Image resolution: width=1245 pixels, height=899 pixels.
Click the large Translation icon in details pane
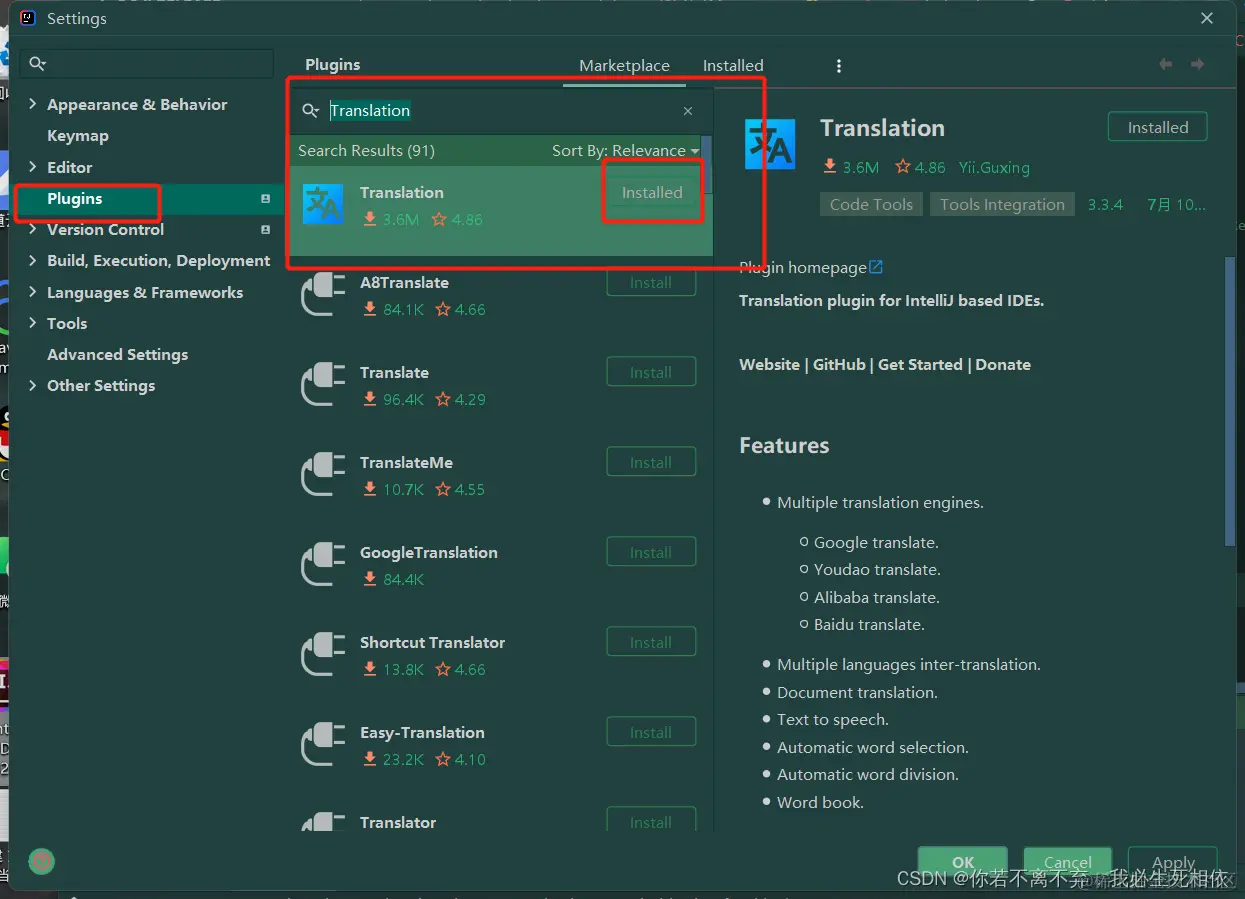pos(770,144)
